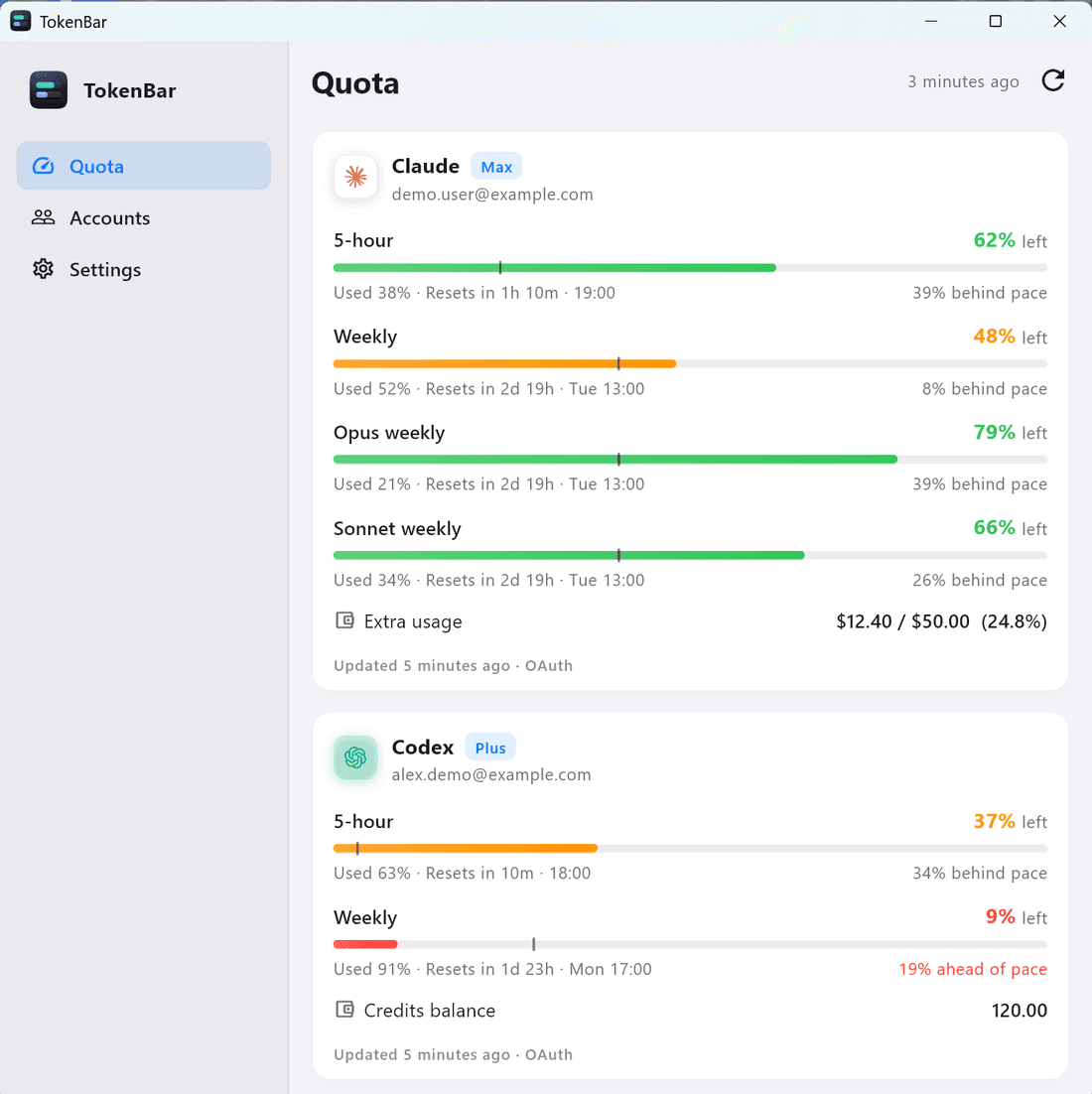Minimize the TokenBar window
The width and height of the screenshot is (1092, 1094).
click(x=931, y=21)
